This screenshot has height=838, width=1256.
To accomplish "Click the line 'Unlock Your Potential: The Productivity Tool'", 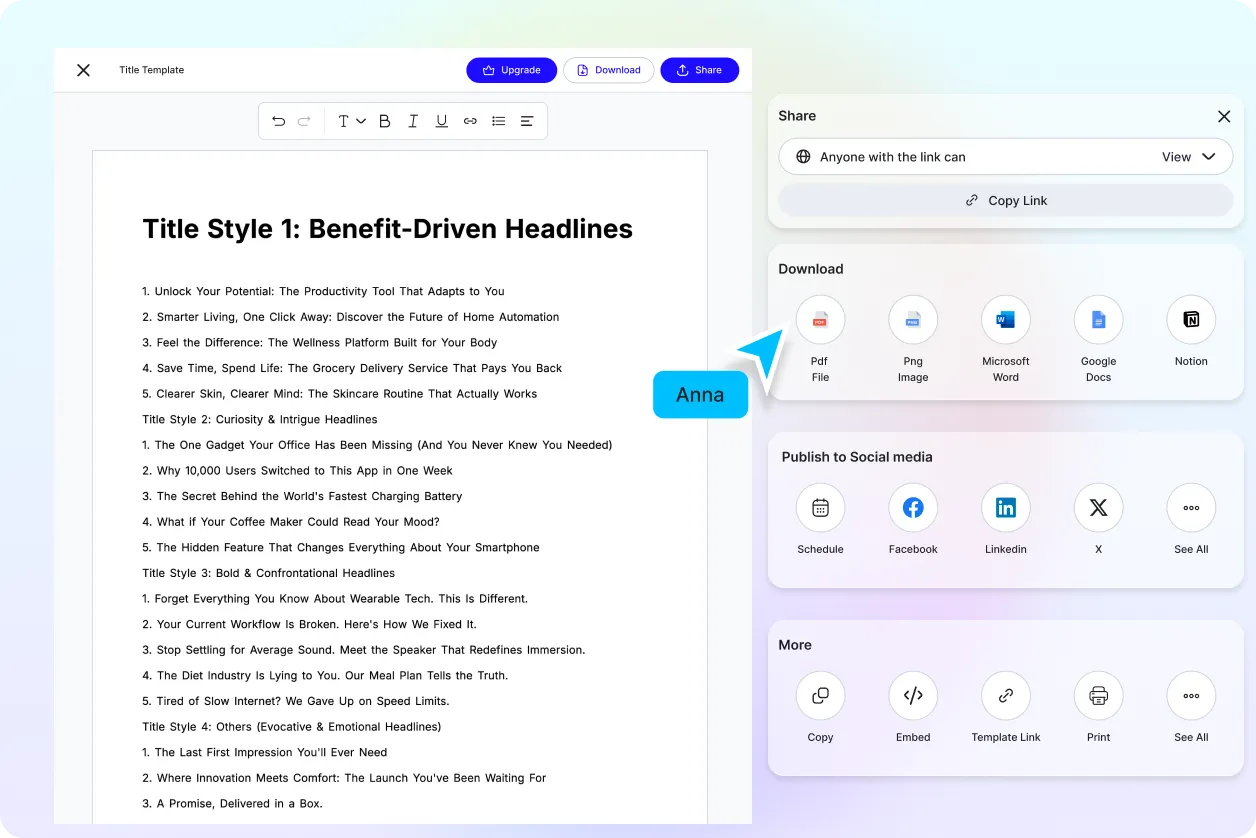I will coord(323,291).
